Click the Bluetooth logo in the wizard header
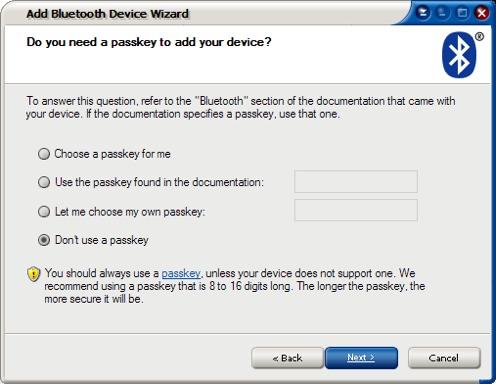 pos(459,55)
